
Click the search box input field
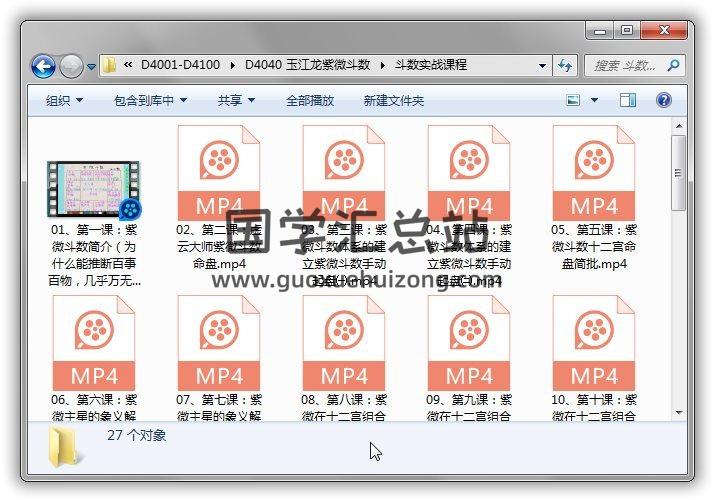(x=630, y=66)
